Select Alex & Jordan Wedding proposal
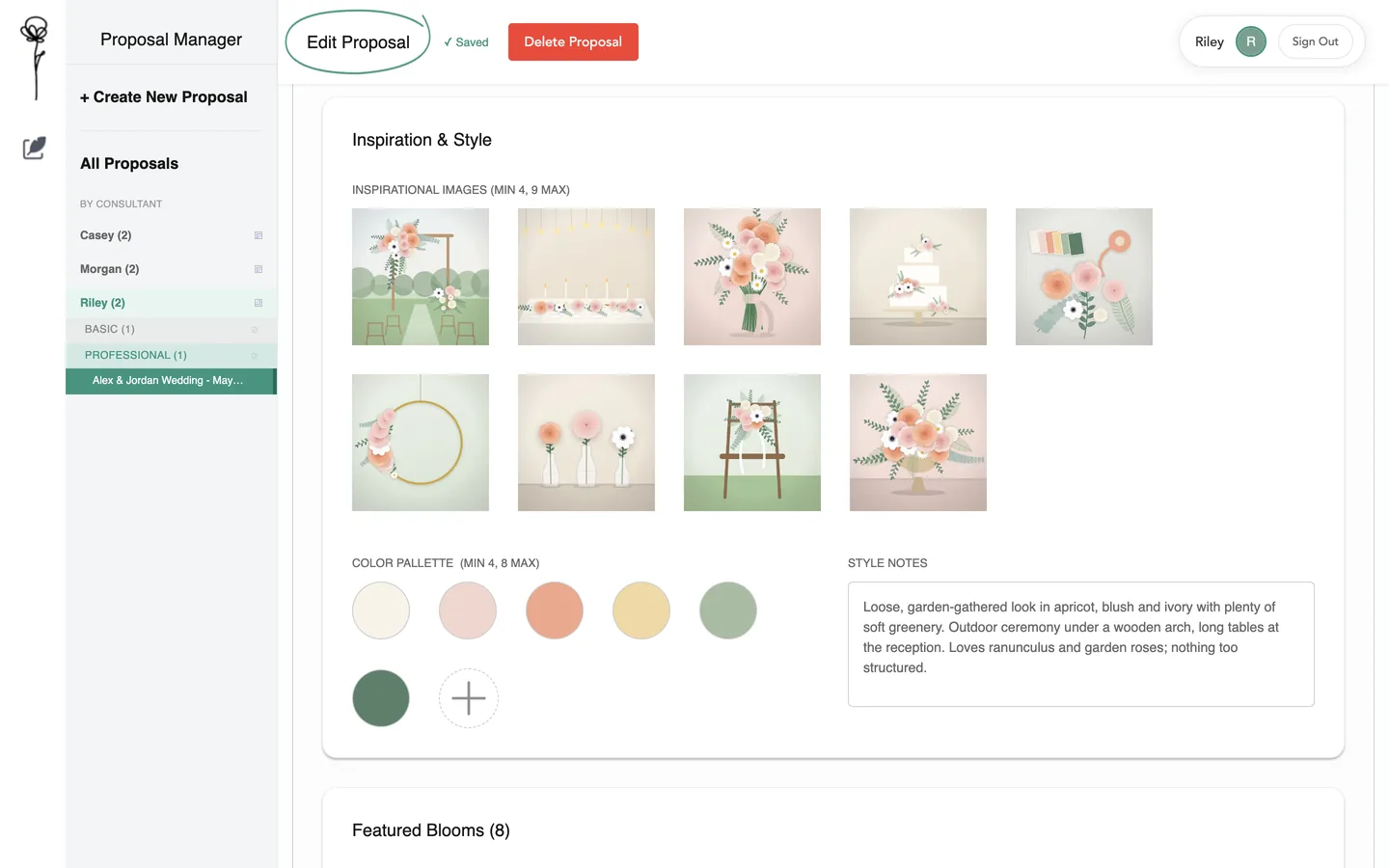This screenshot has width=1389, height=868. (x=172, y=381)
